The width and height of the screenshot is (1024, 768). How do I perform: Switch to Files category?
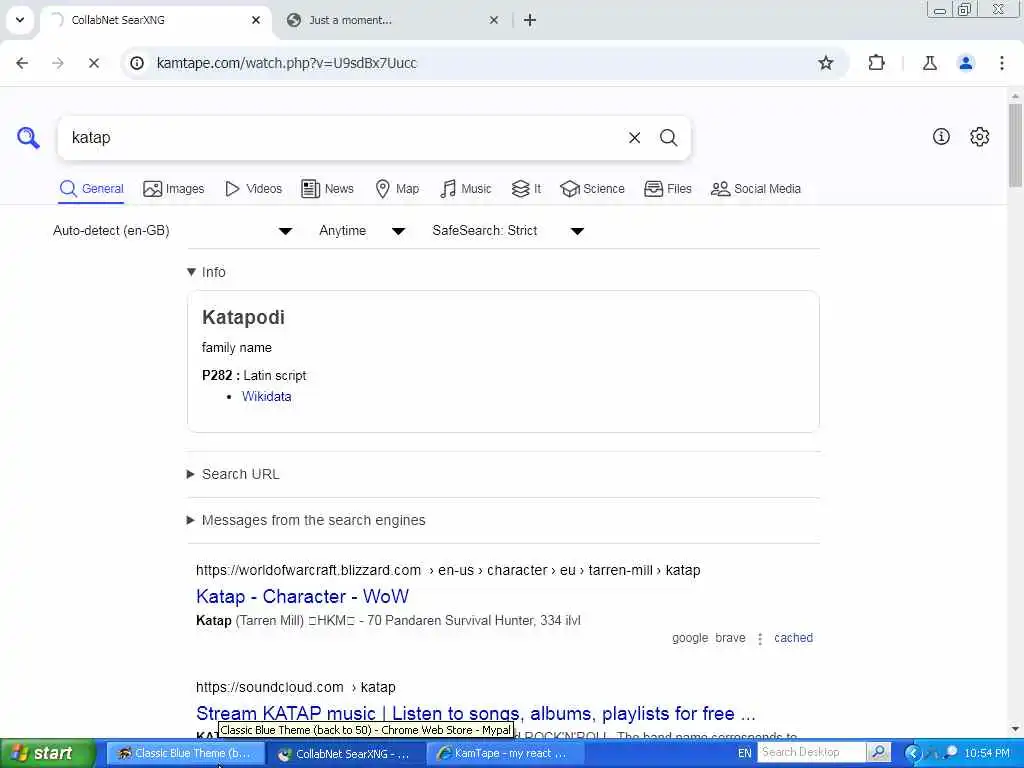click(x=667, y=189)
